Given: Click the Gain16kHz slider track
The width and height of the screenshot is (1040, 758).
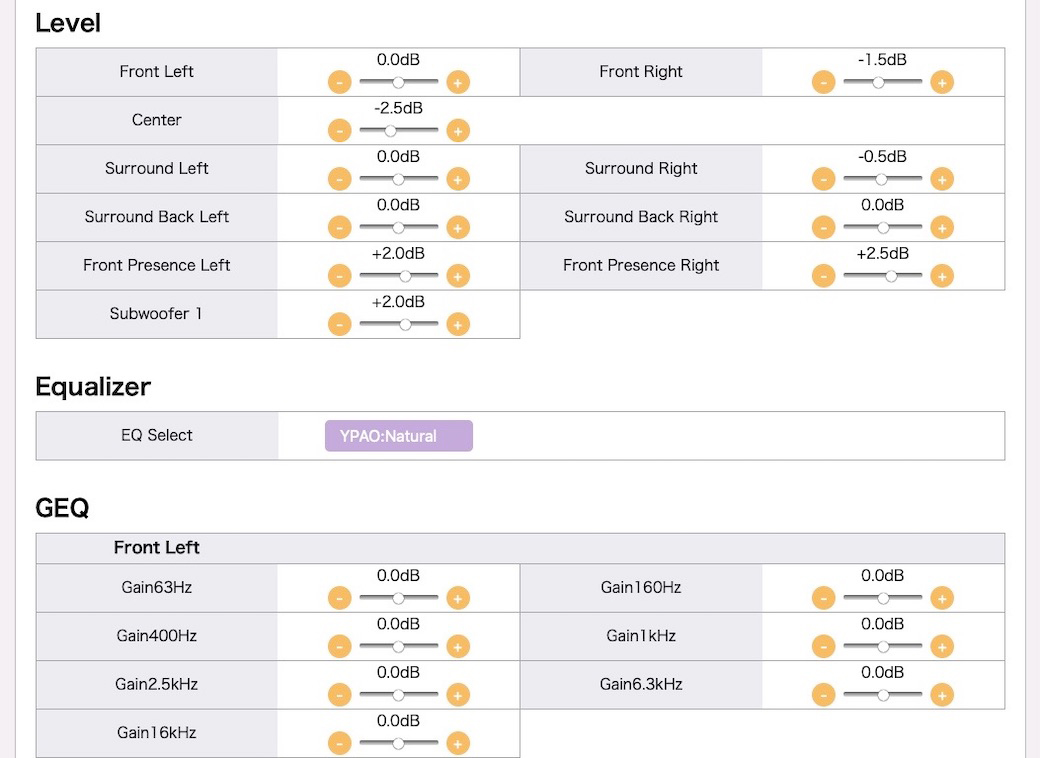Looking at the screenshot, I should tap(399, 743).
